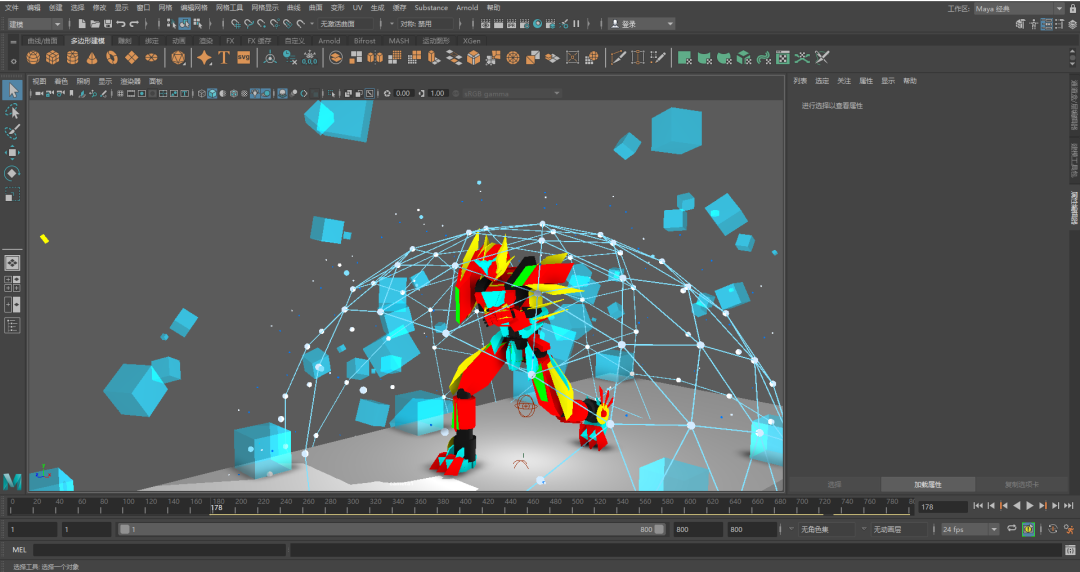Toggle select by object type mode
The image size is (1080, 572).
[x=185, y=23]
